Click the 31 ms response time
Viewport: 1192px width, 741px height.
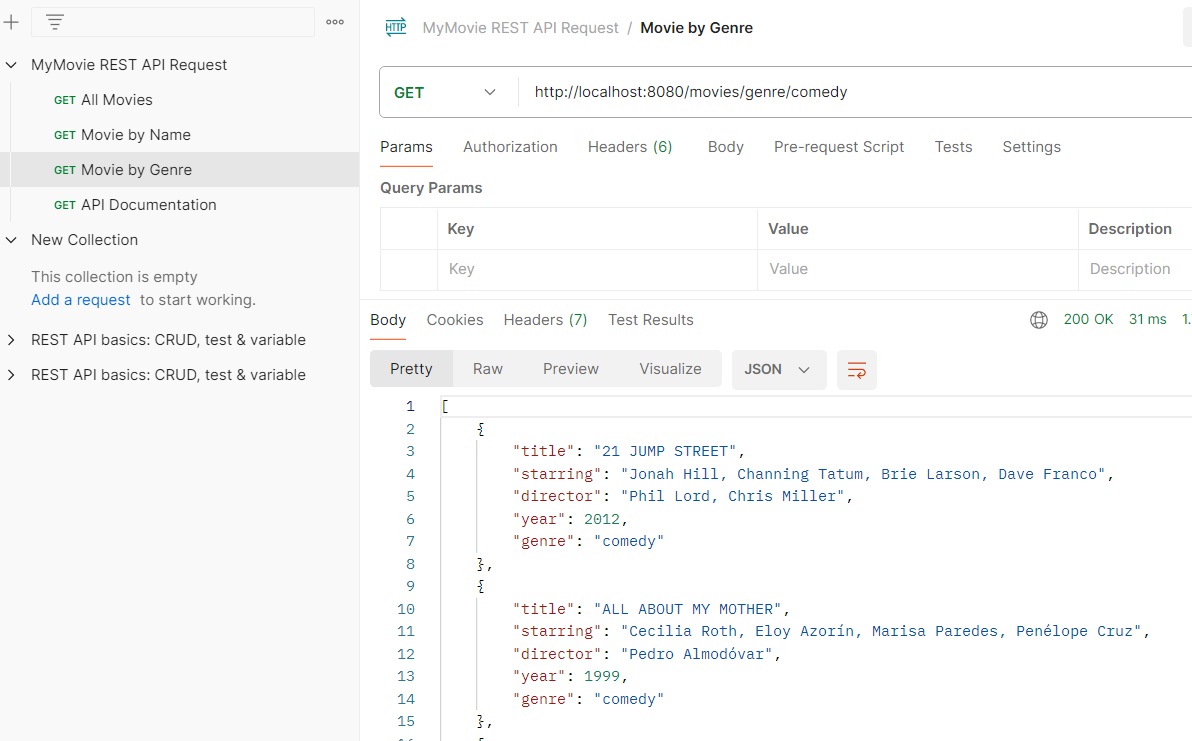[x=1147, y=320]
